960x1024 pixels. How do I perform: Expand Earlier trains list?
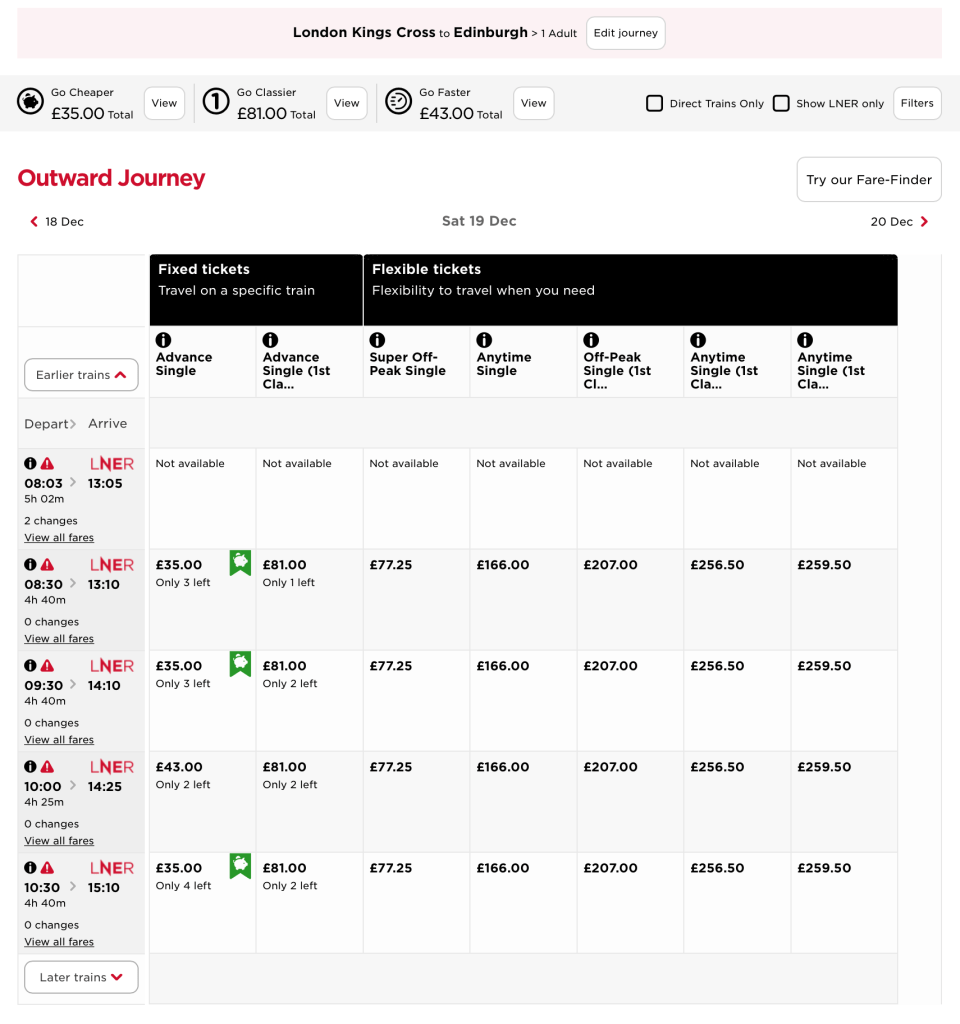(81, 375)
